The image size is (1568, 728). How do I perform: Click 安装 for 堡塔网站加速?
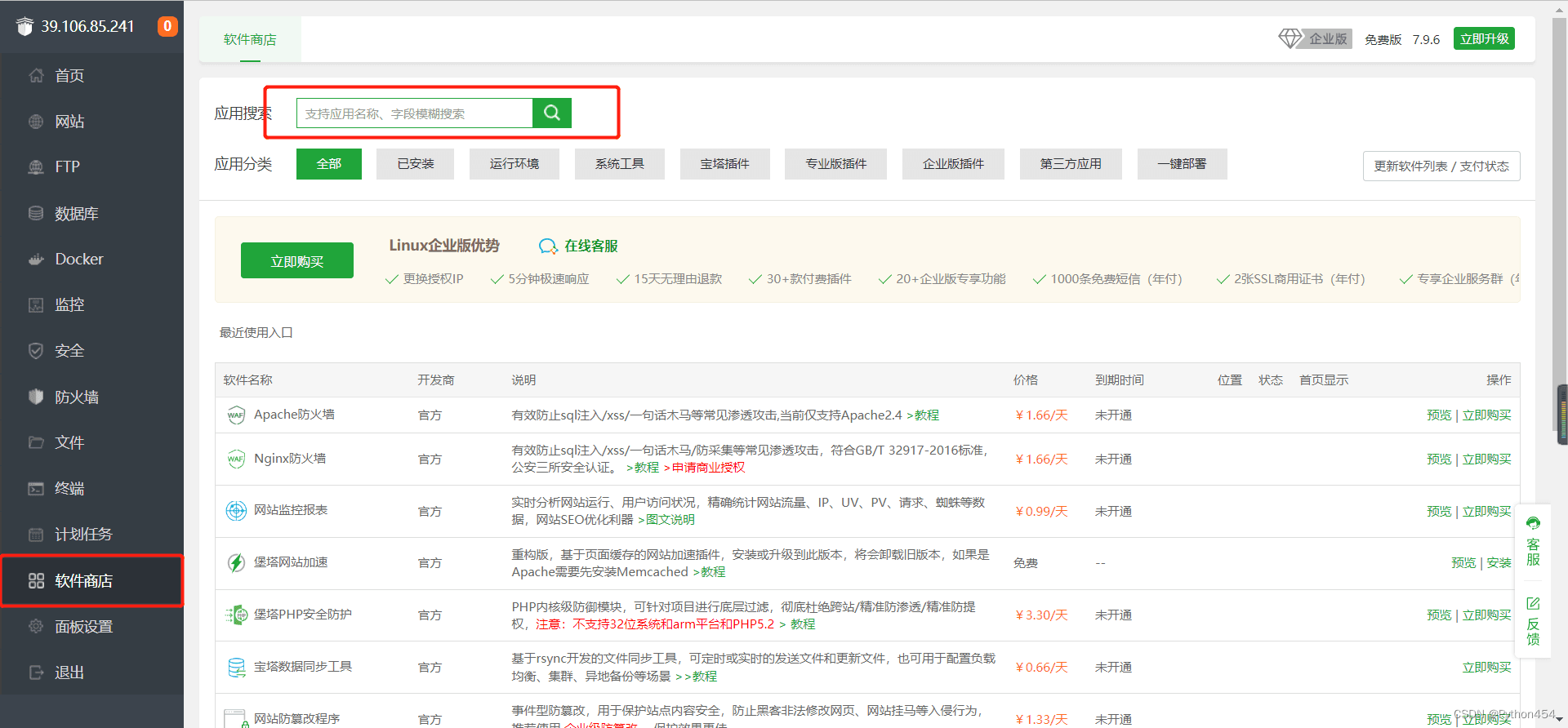click(x=1499, y=562)
